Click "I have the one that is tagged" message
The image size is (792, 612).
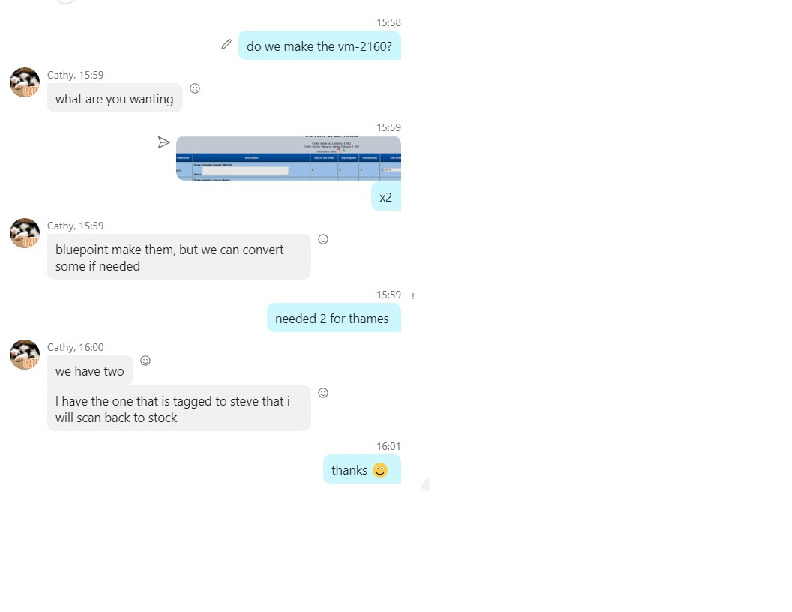179,409
